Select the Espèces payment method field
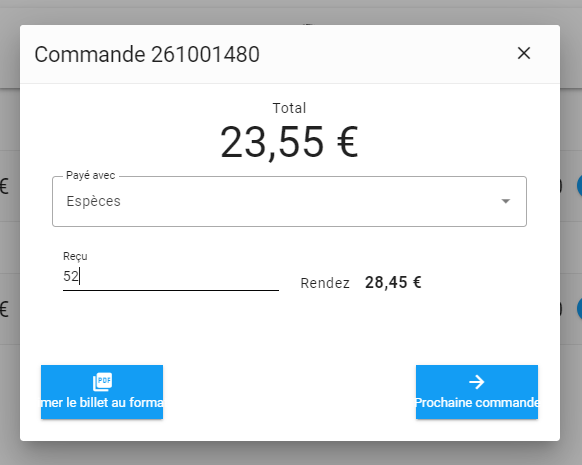The image size is (582, 465). [289, 202]
